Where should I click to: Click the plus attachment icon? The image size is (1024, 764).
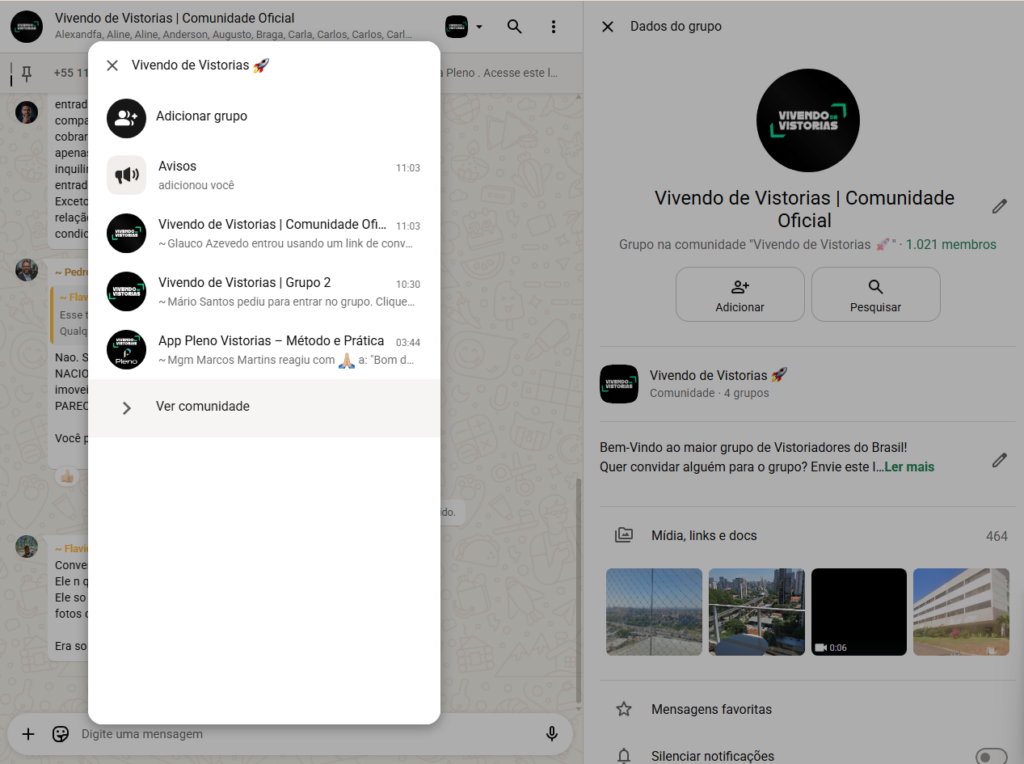28,734
